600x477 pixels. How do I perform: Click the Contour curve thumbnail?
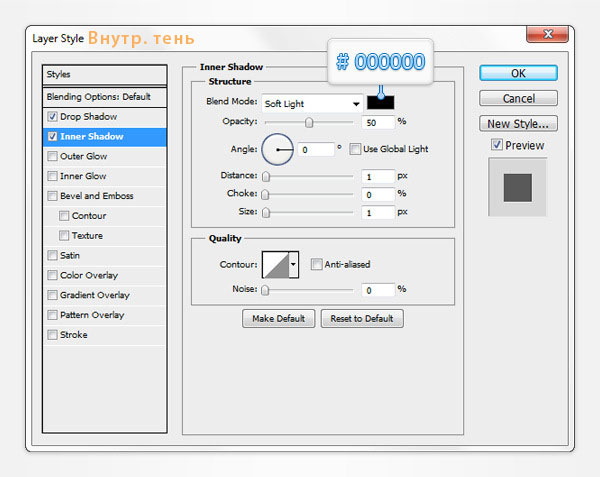click(x=276, y=264)
